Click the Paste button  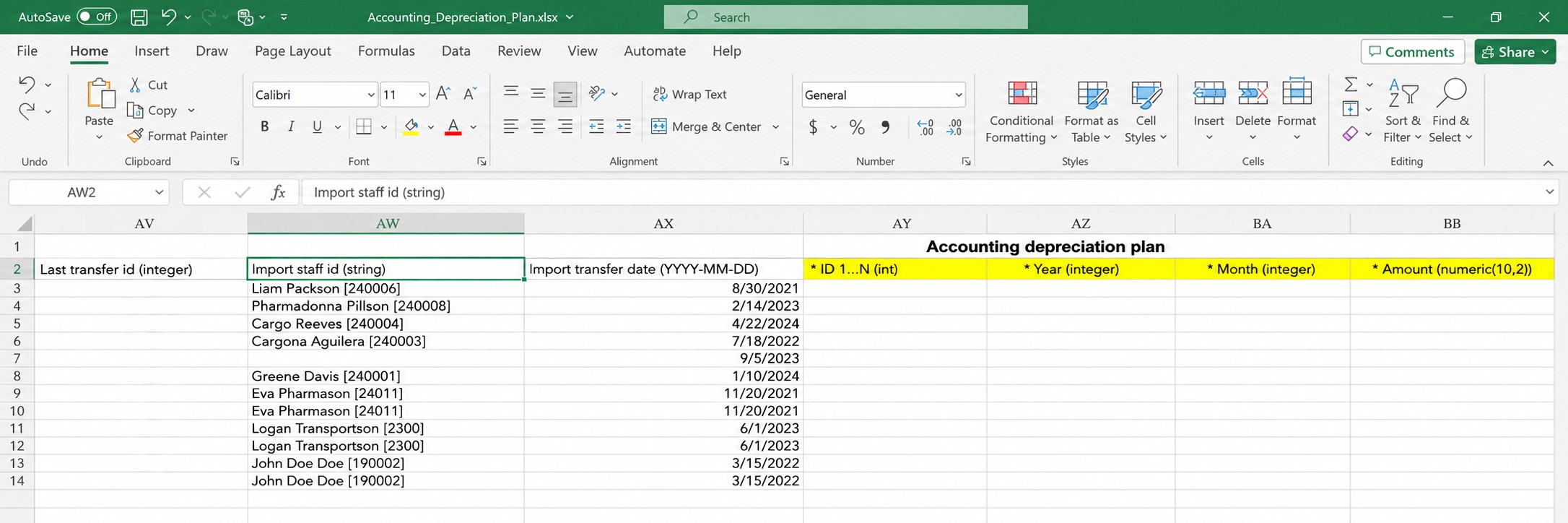(100, 102)
